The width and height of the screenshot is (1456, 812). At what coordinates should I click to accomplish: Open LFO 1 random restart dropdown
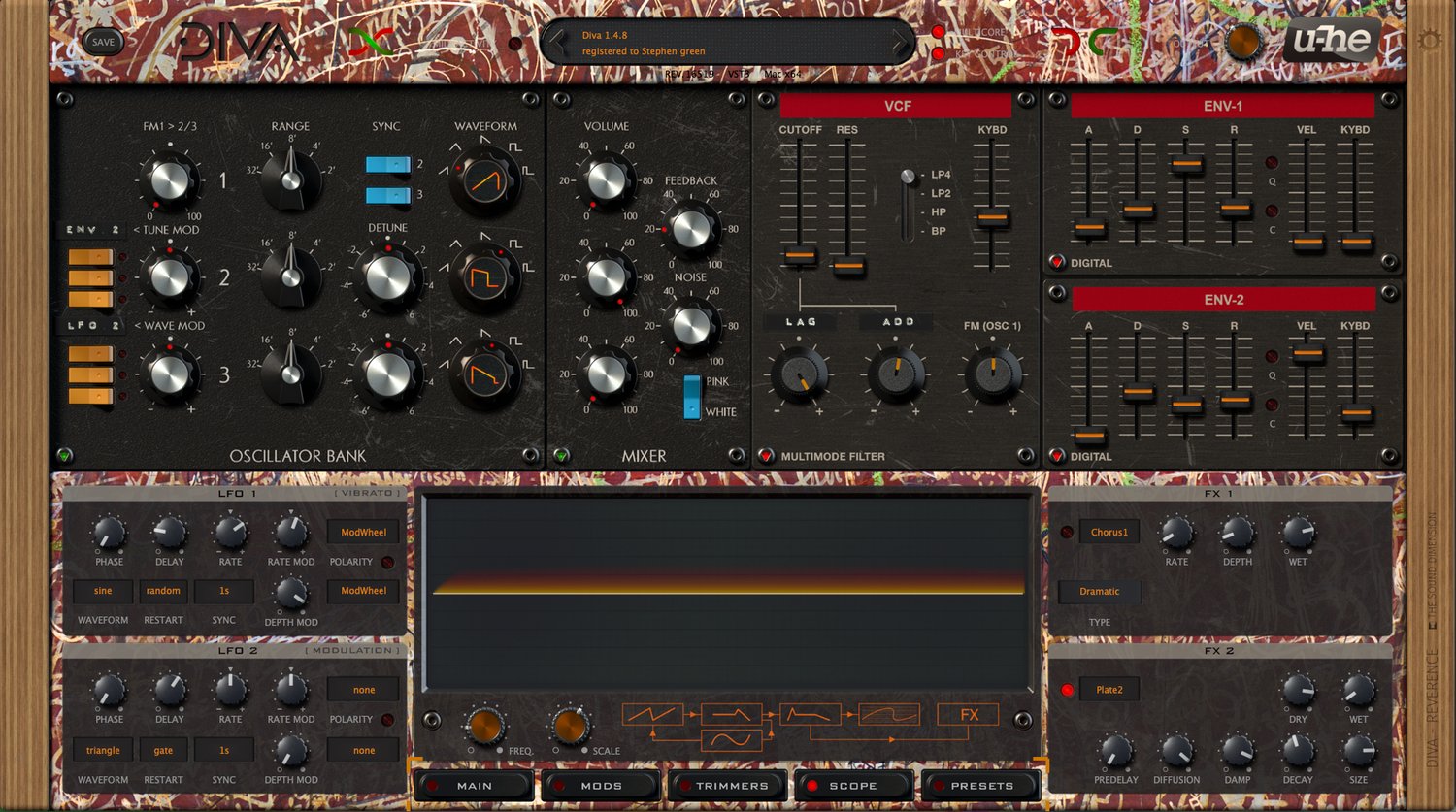tap(163, 591)
